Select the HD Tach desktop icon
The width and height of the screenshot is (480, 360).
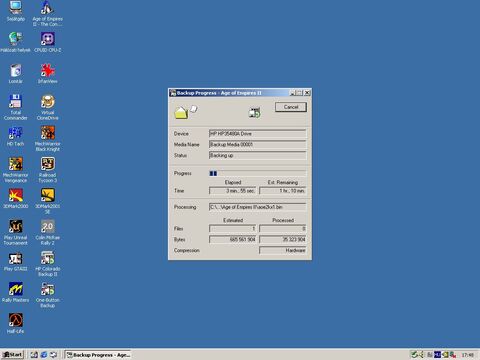[x=15, y=136]
